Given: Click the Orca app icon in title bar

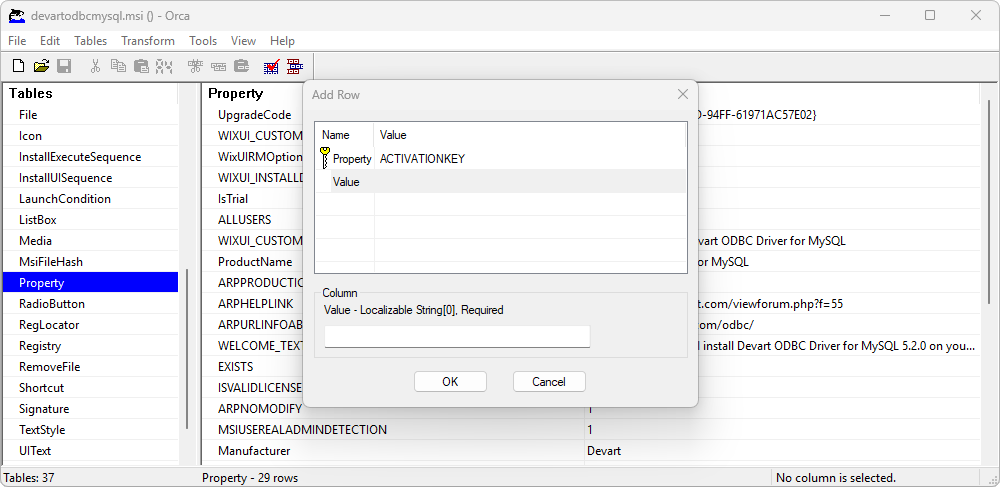Looking at the screenshot, I should [17, 15].
